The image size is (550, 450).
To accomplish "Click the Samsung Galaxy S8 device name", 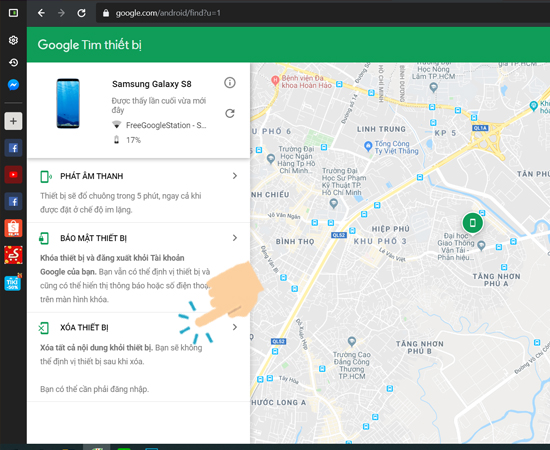I will tap(152, 84).
